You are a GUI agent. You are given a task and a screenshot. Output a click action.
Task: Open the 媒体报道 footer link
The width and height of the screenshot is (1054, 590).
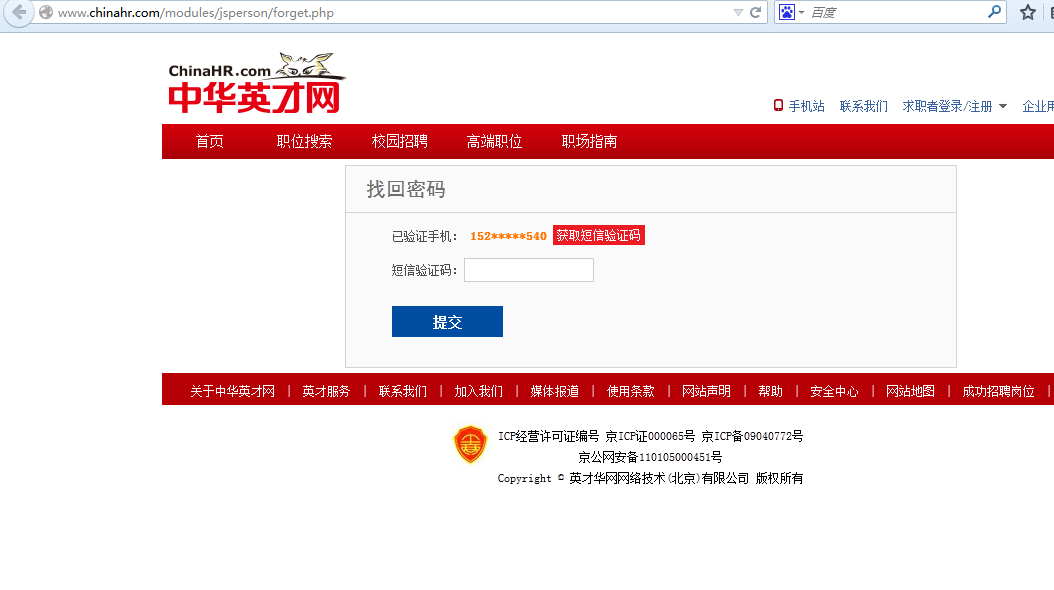554,391
